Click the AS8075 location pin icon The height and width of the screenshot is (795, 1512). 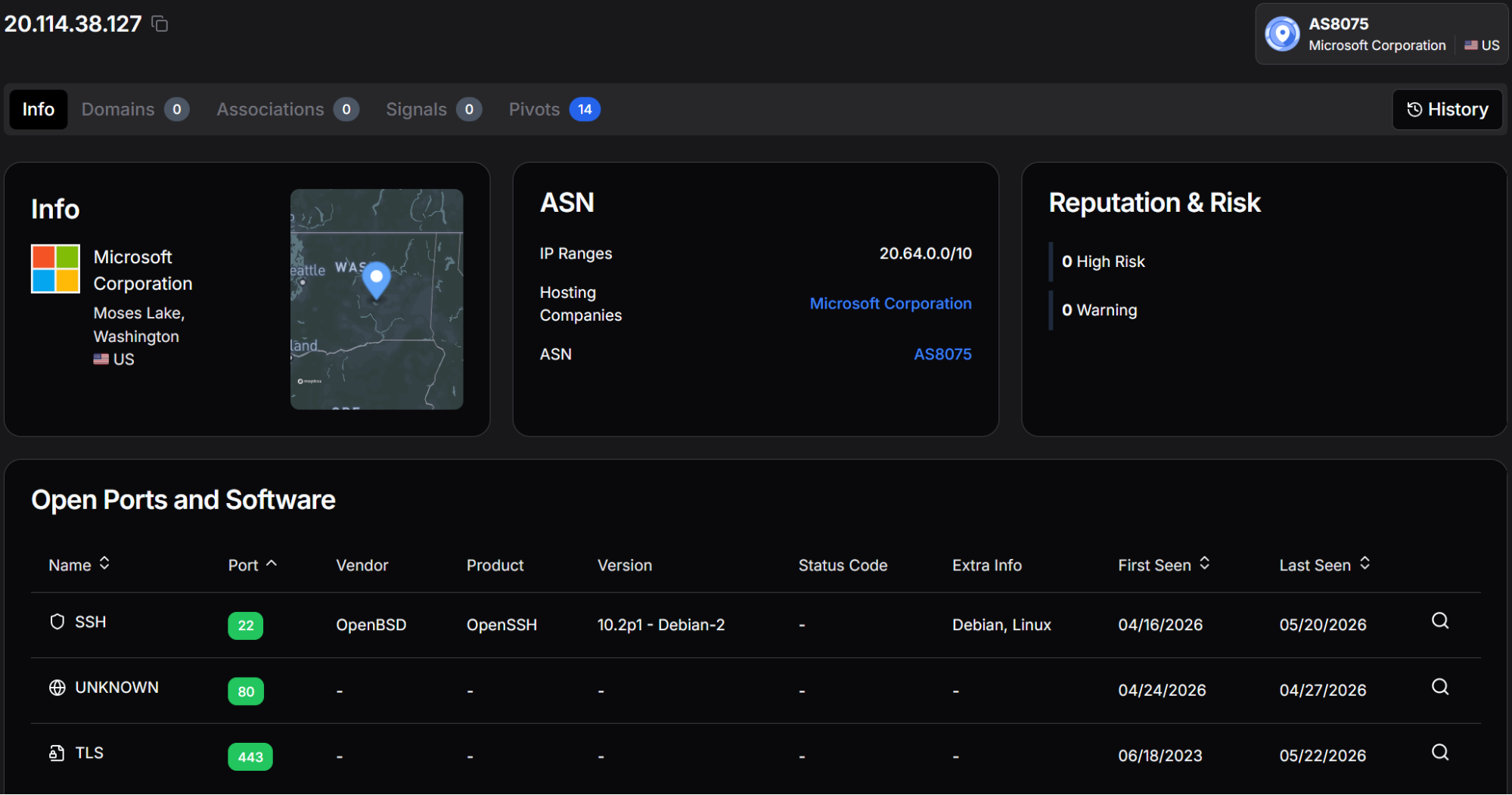click(1282, 34)
